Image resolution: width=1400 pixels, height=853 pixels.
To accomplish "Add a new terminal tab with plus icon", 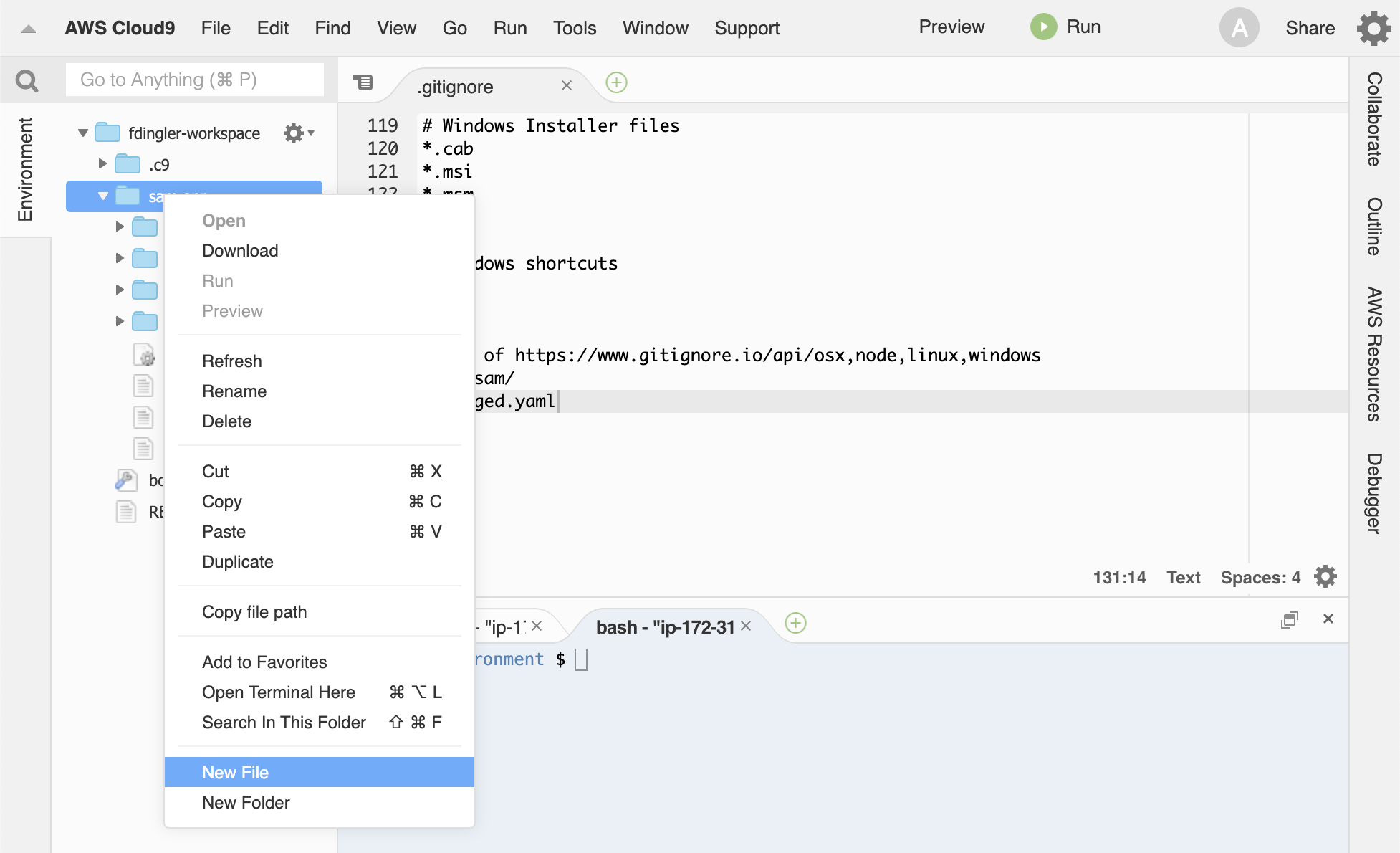I will 795,623.
